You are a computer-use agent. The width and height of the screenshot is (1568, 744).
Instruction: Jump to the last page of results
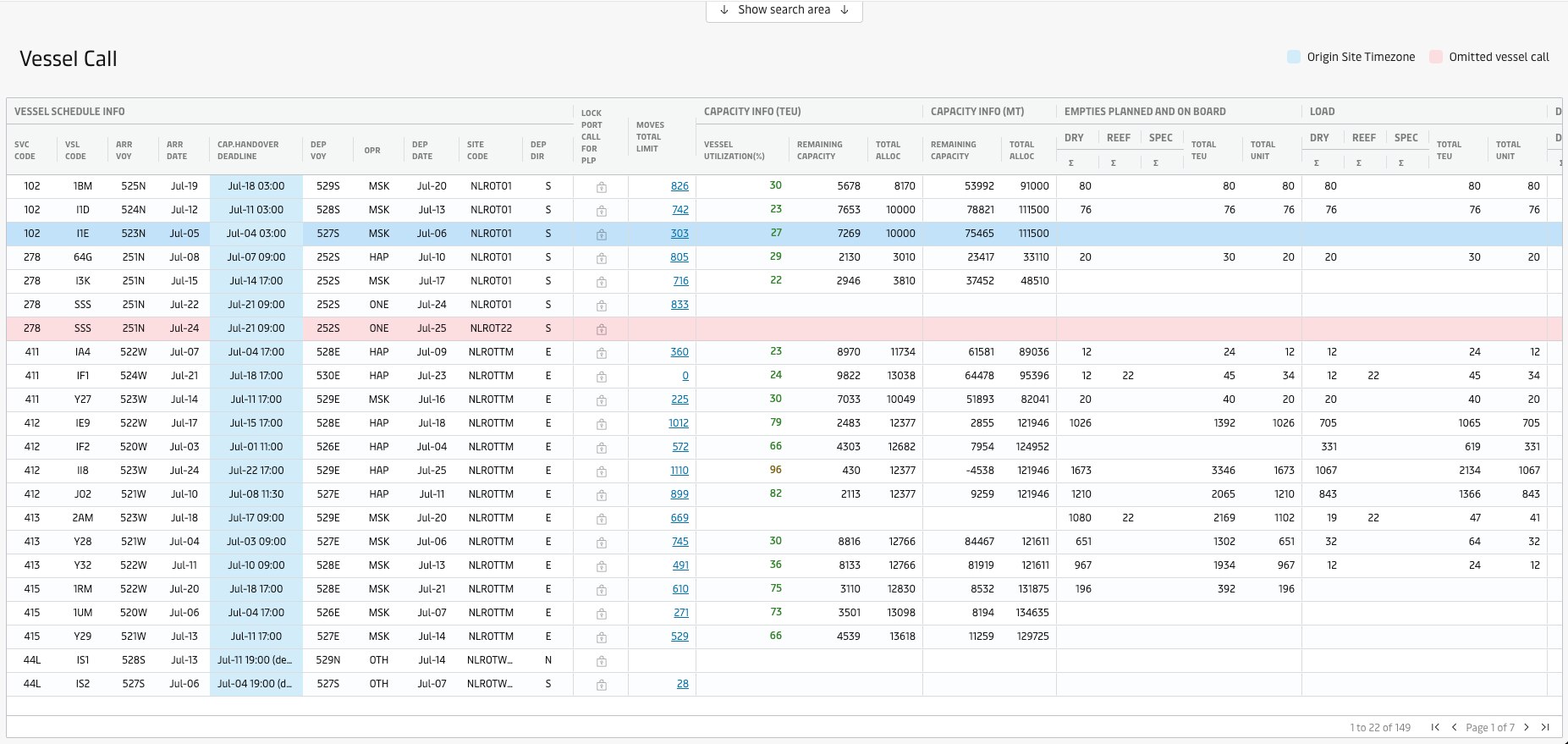1545,727
